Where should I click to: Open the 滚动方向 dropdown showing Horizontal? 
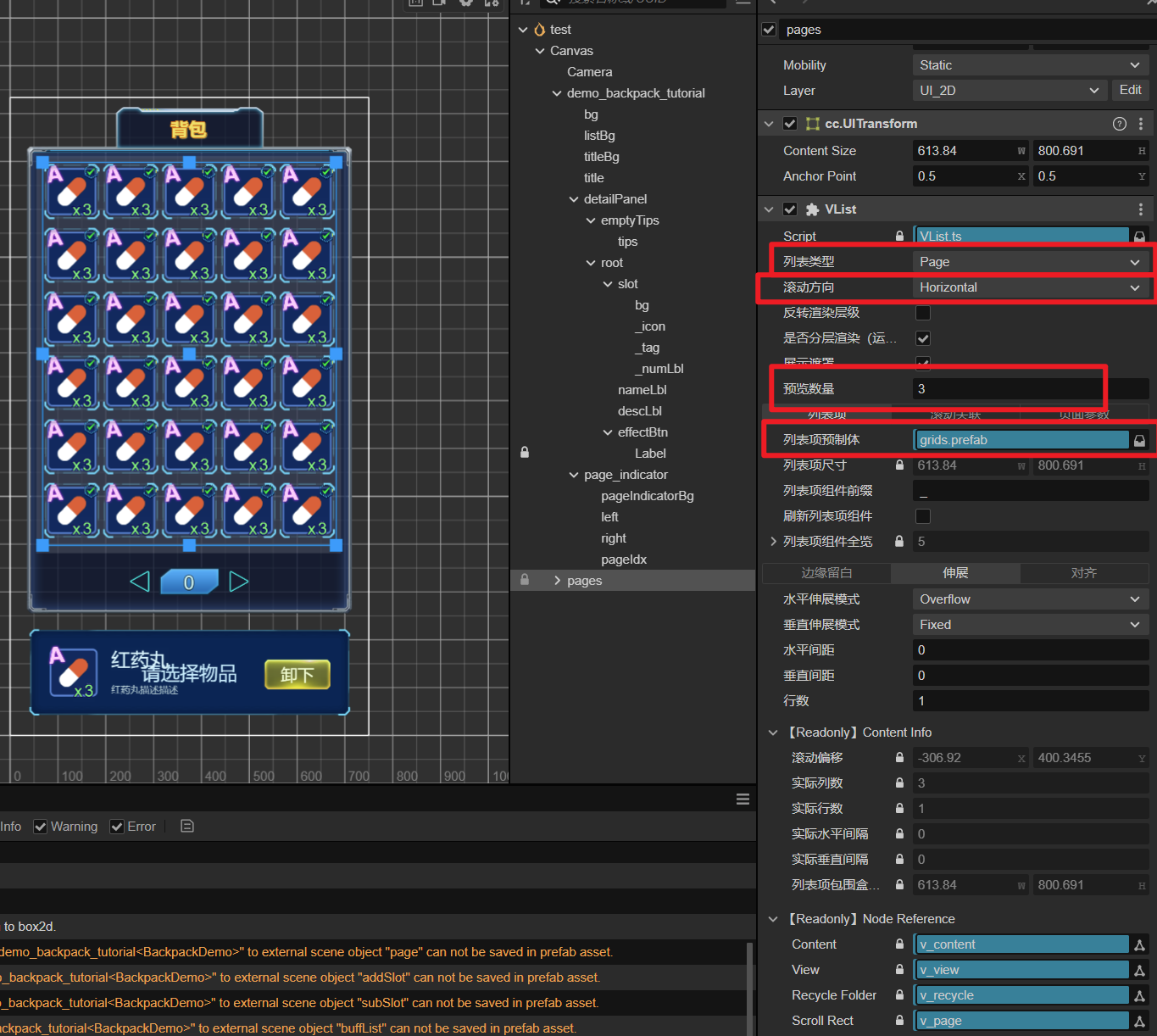coord(1031,287)
